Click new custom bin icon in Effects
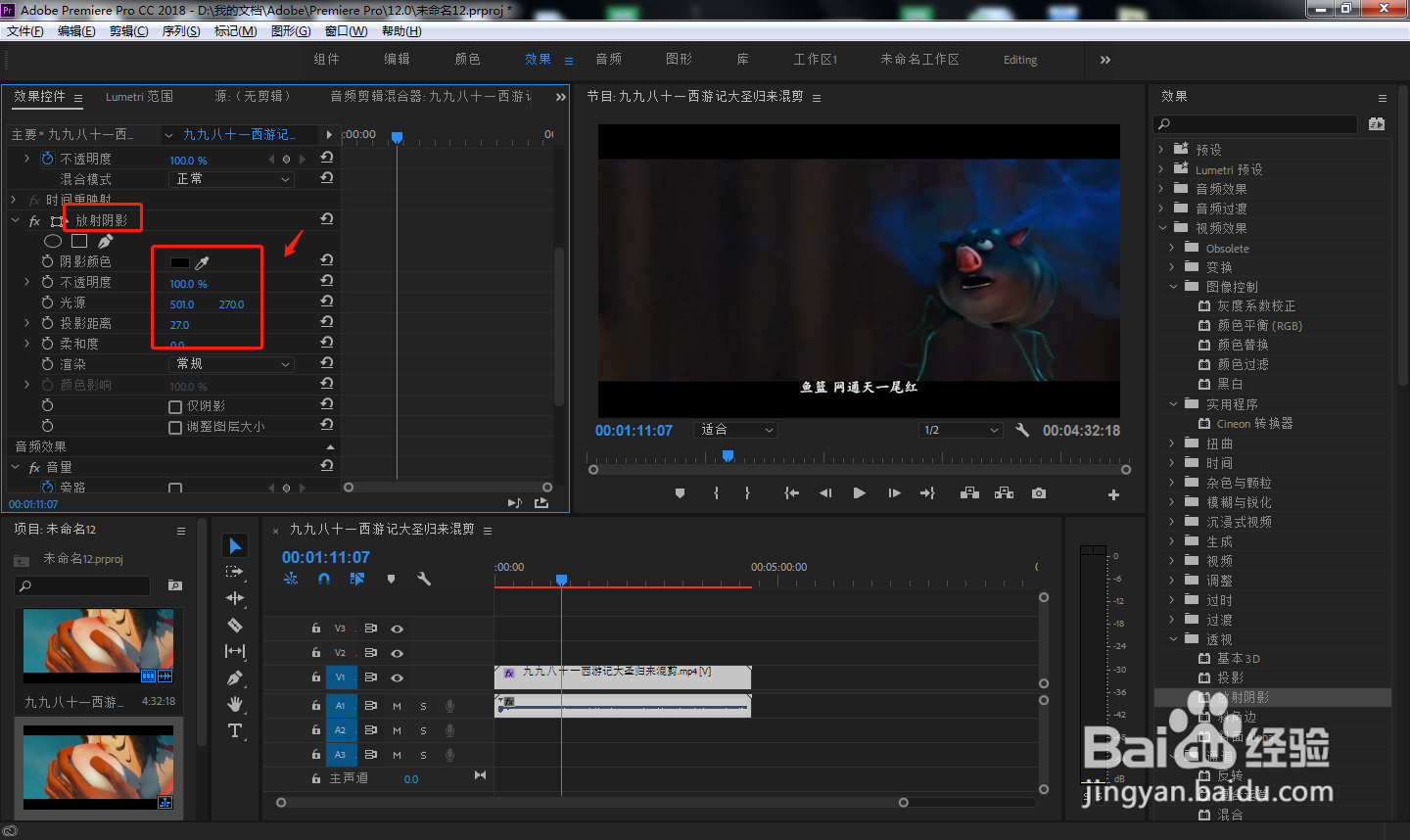 [x=1377, y=124]
